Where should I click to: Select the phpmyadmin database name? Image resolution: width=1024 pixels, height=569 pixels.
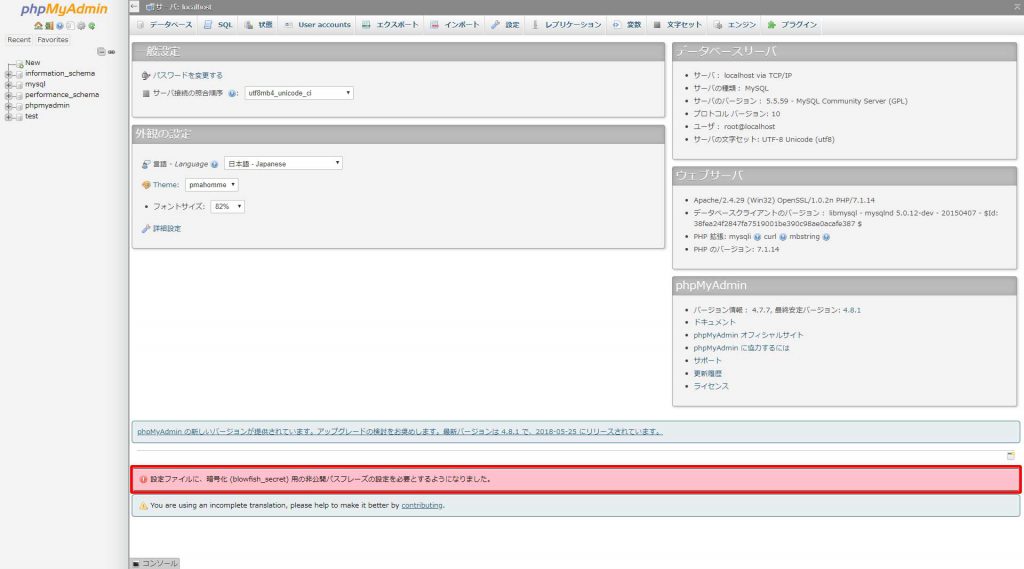tap(47, 106)
